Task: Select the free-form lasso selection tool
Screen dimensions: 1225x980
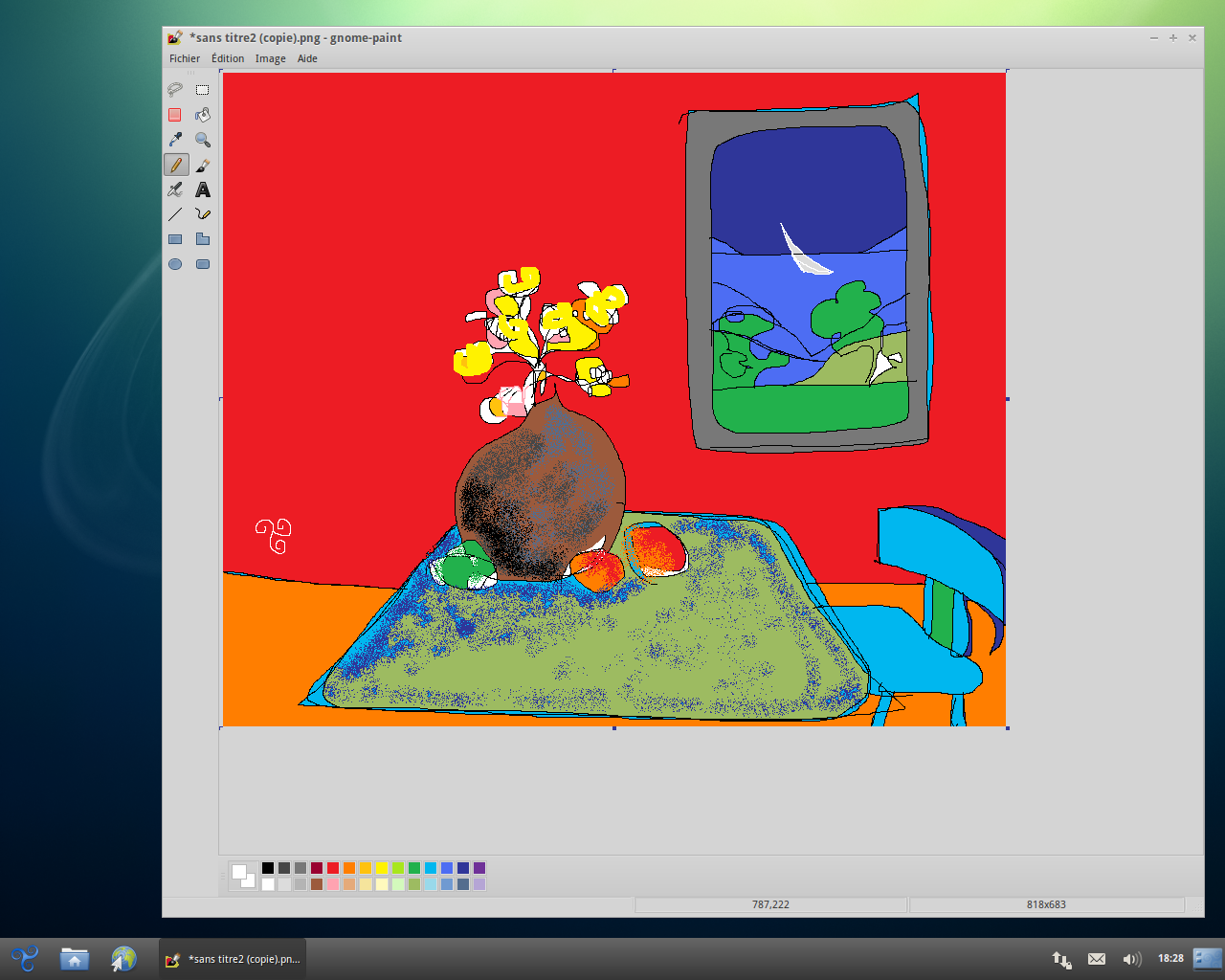Action: (175, 90)
